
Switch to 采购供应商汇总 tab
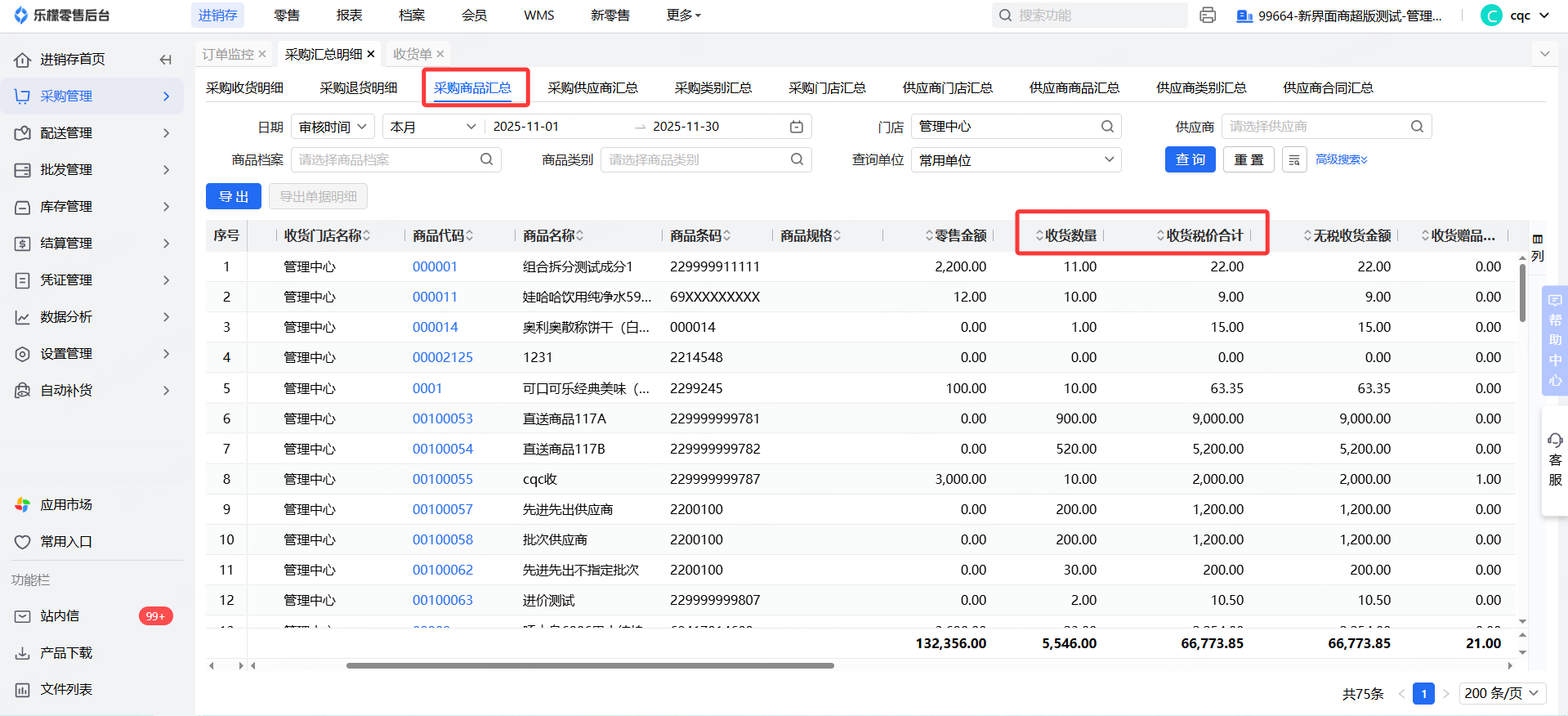592,88
